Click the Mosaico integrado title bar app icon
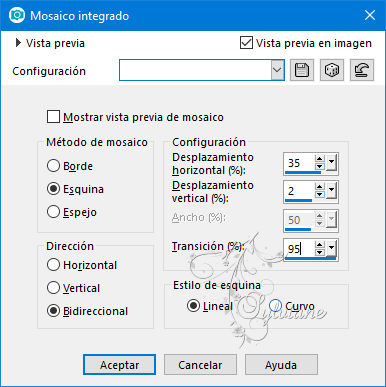386x387 pixels. pyautogui.click(x=17, y=15)
